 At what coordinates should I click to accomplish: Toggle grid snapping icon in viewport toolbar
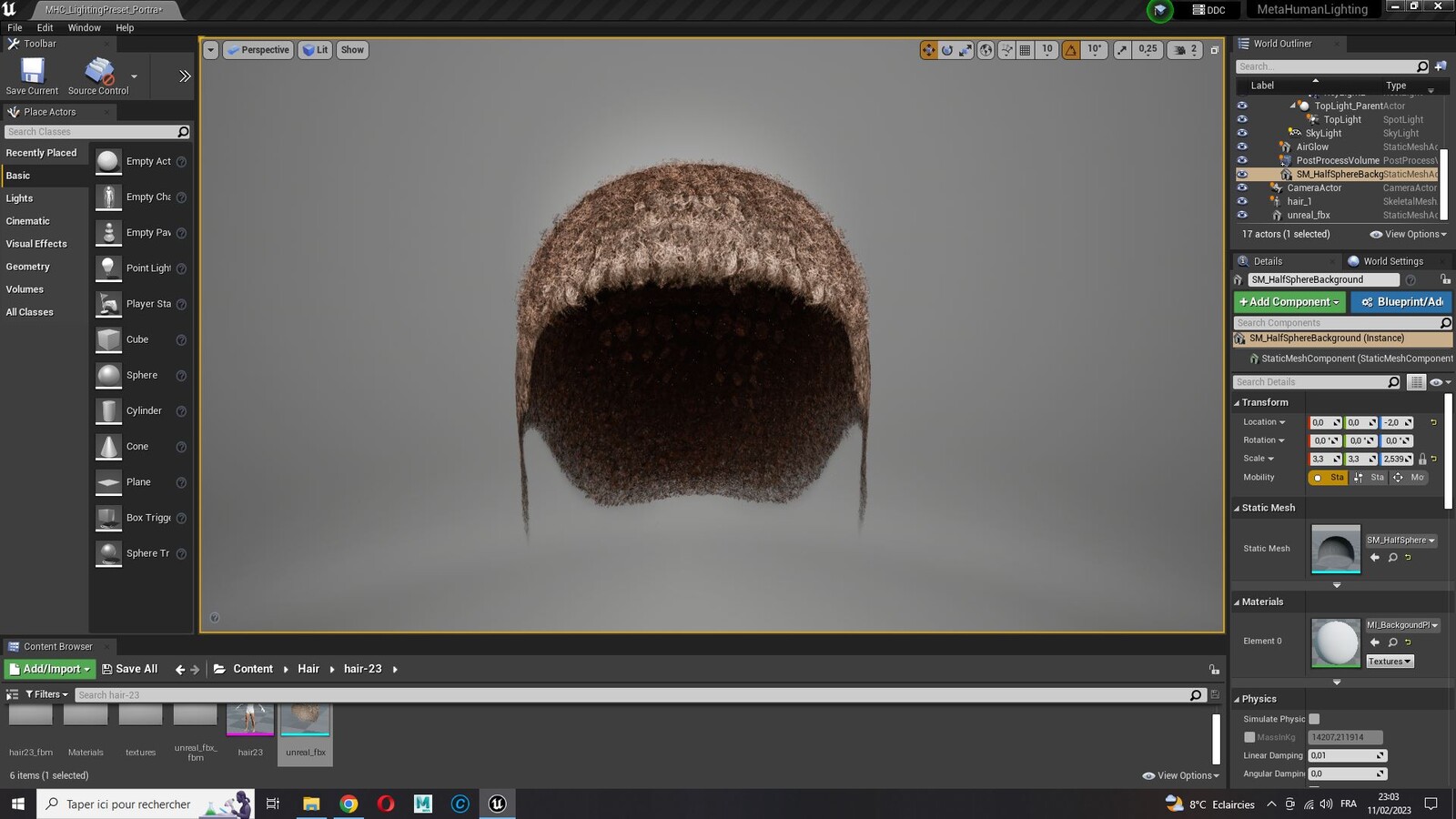pyautogui.click(x=1025, y=50)
